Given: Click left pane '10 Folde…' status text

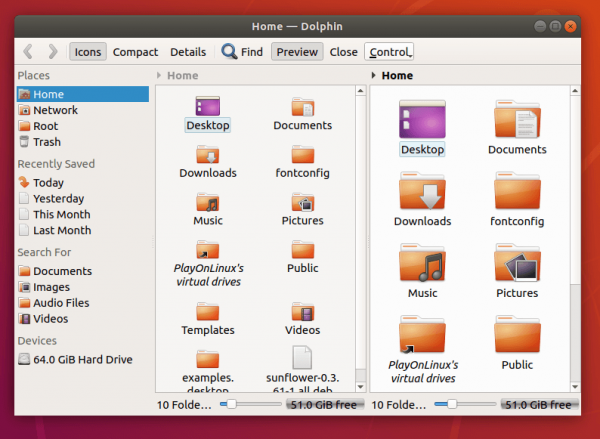Looking at the screenshot, I should point(184,405).
